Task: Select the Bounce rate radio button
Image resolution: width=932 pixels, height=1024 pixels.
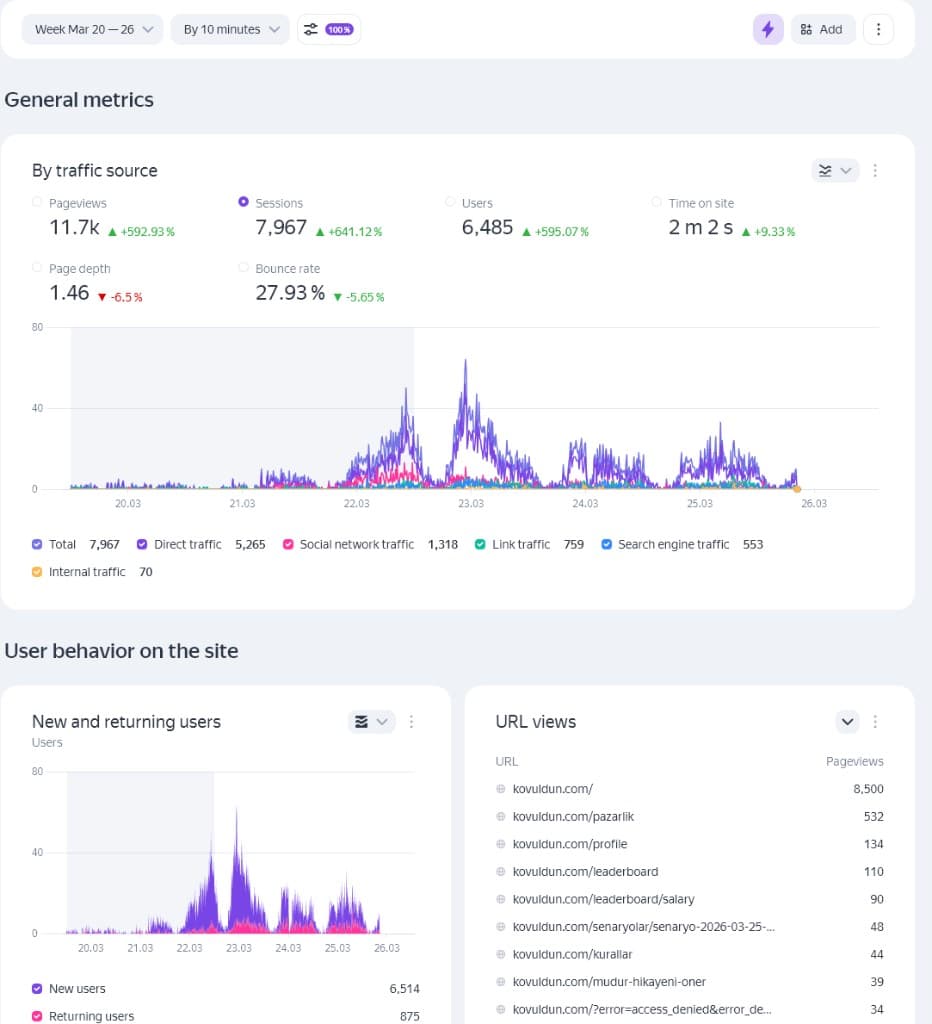Action: pos(244,268)
